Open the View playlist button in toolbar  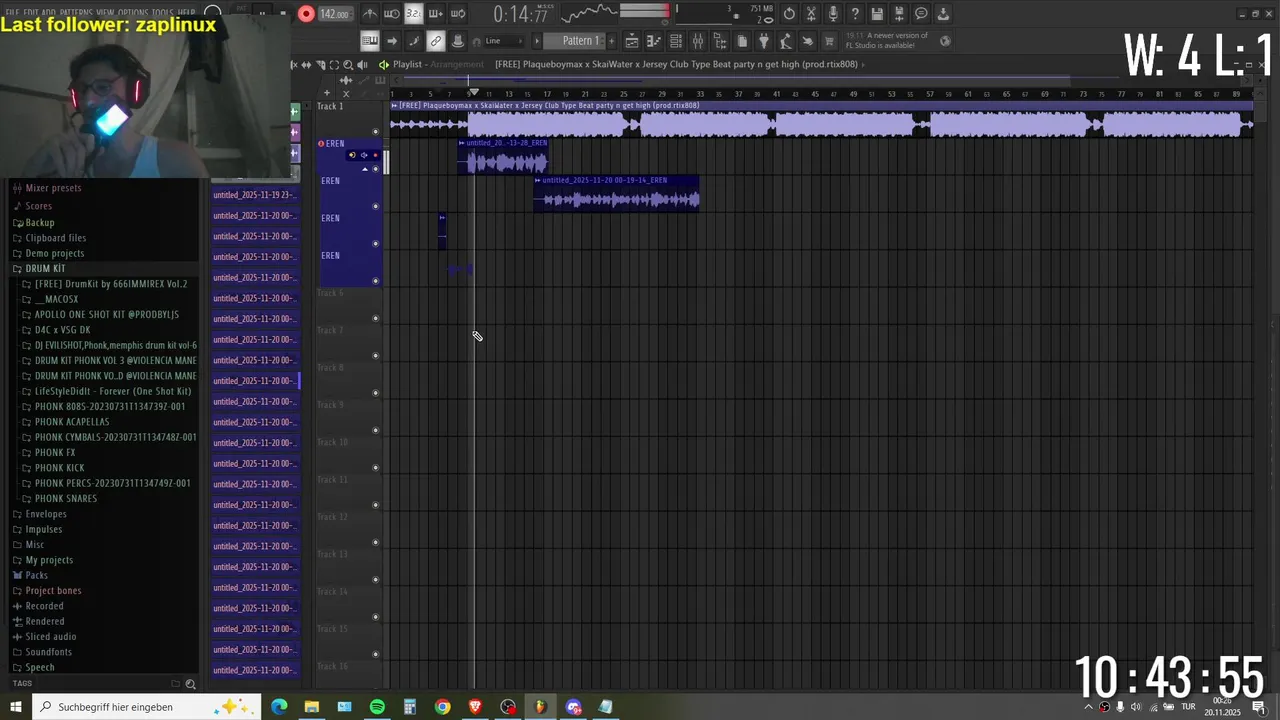coord(632,41)
